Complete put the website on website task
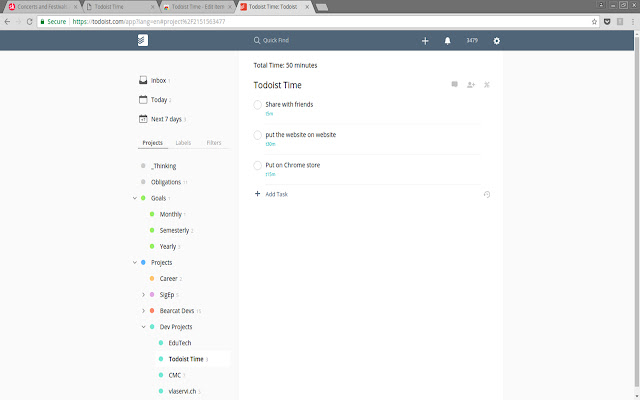 pyautogui.click(x=258, y=135)
